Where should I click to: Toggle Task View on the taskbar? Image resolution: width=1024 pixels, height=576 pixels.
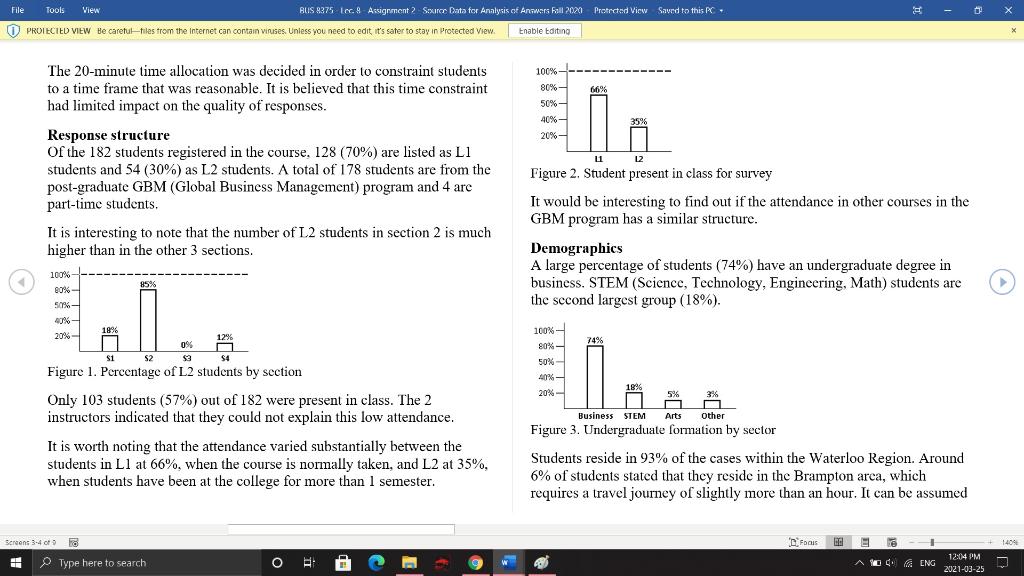click(x=309, y=562)
